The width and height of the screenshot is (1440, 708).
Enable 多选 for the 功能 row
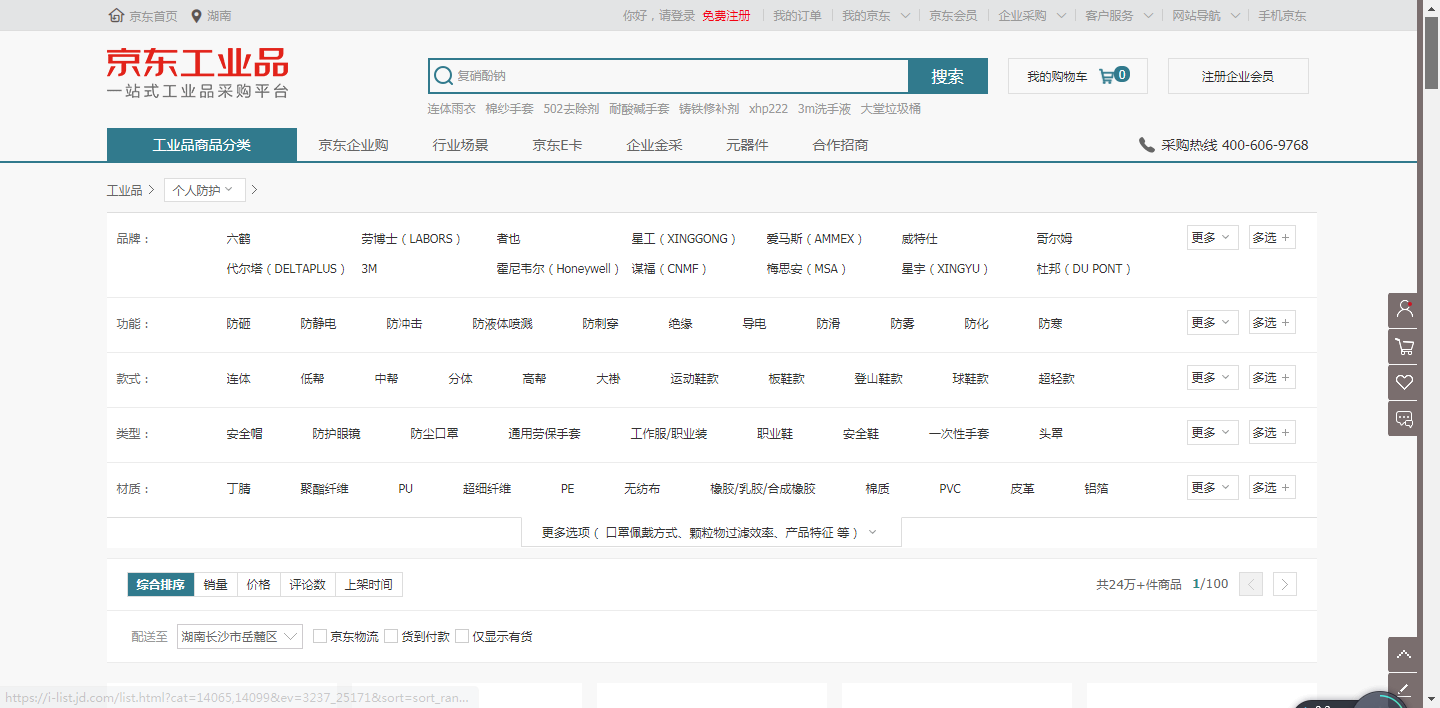1272,323
